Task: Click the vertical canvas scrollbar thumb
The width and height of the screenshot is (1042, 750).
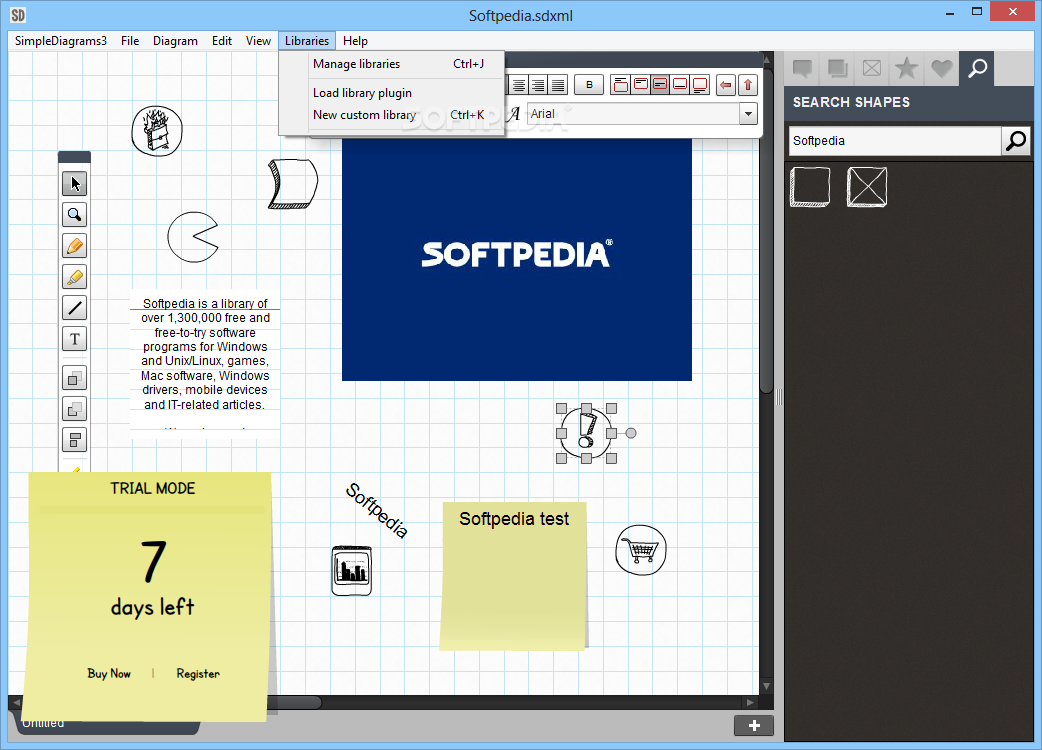Action: (766, 230)
